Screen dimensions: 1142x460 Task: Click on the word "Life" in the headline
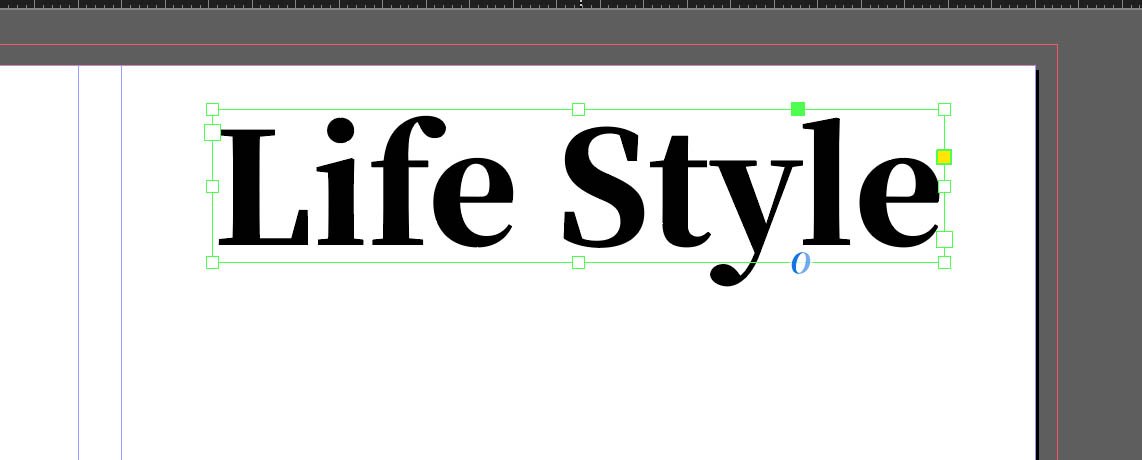point(365,190)
